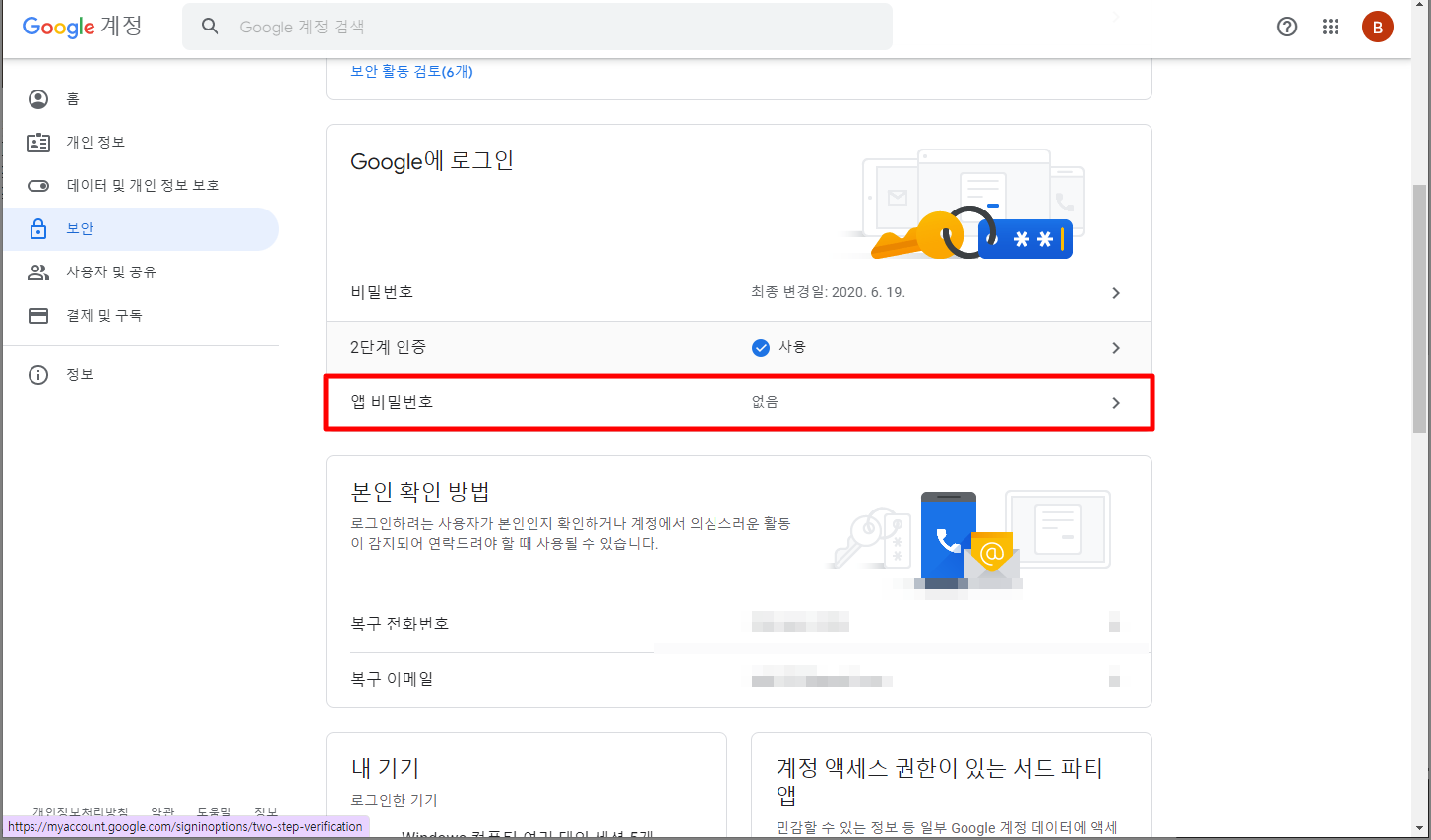Expand 비밀번호 row chevron
The width and height of the screenshot is (1431, 840).
pyautogui.click(x=1116, y=293)
